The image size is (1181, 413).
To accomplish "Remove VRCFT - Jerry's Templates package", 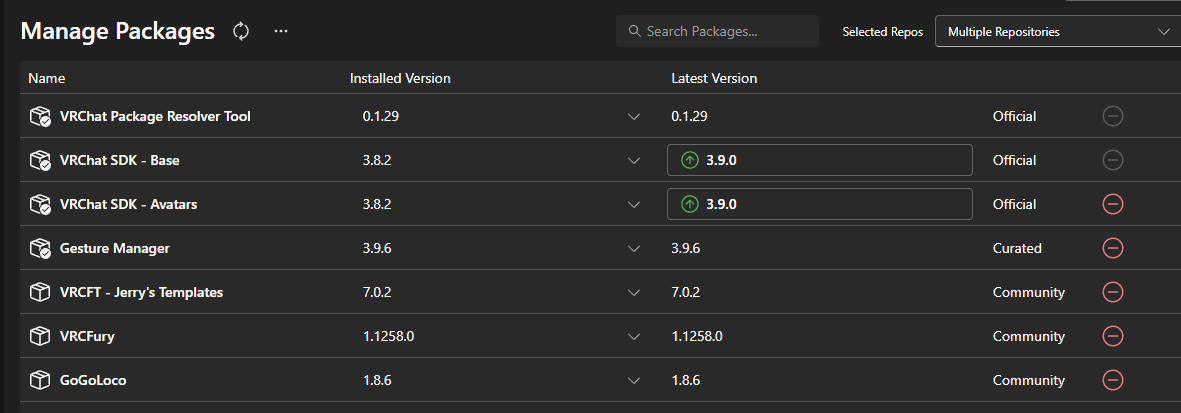I will click(1112, 292).
